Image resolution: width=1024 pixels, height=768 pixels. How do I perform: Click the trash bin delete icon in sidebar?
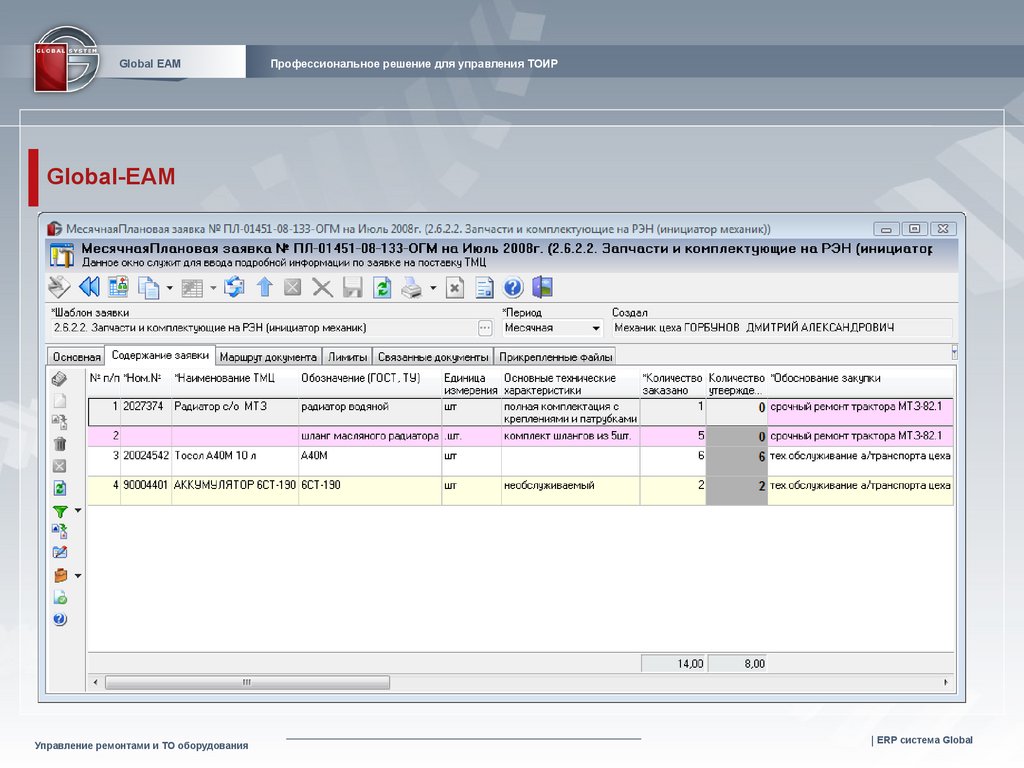point(60,444)
